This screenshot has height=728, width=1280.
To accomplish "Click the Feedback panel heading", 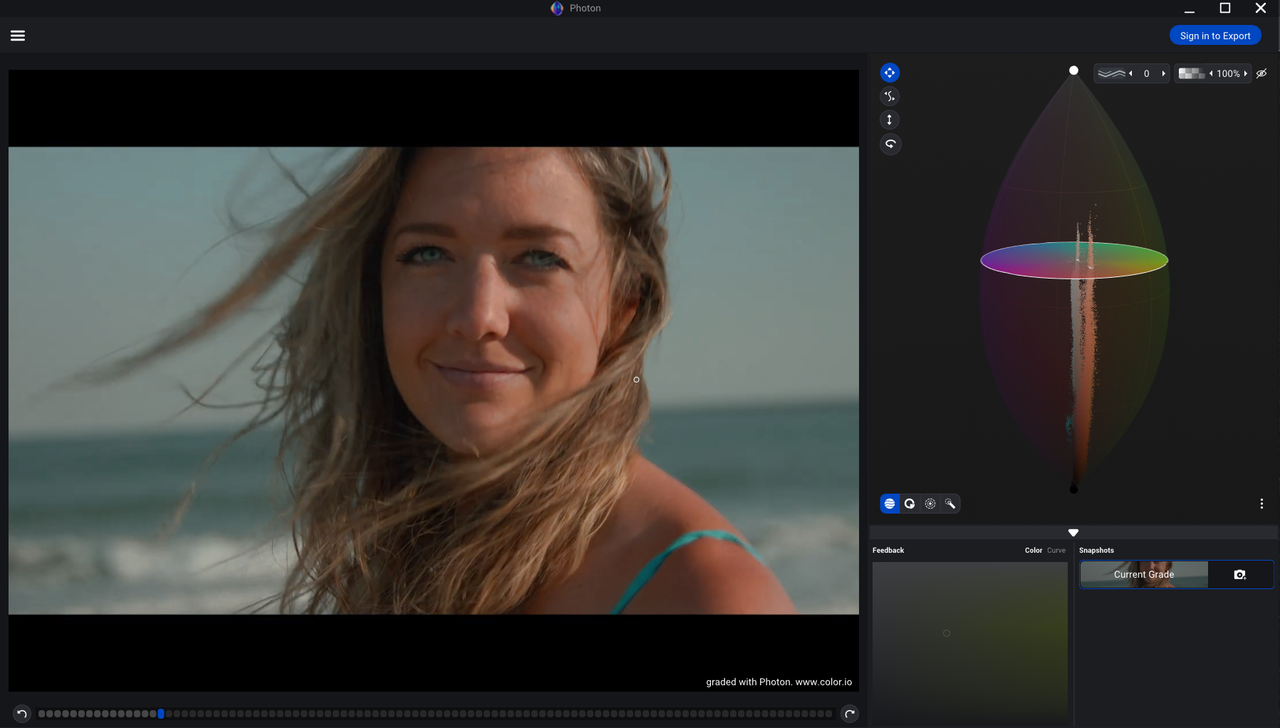I will 888,550.
